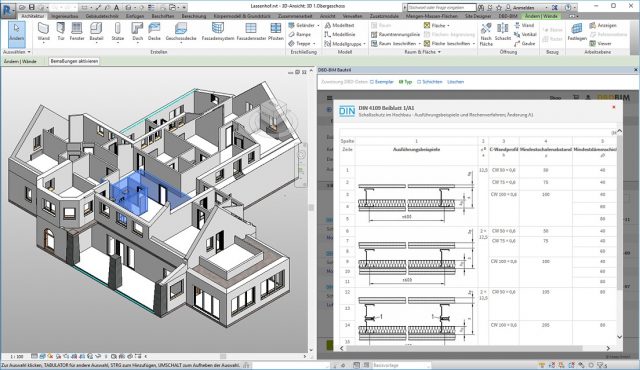
Task: Switch to the Ingenieurbau tab
Action: coord(64,16)
